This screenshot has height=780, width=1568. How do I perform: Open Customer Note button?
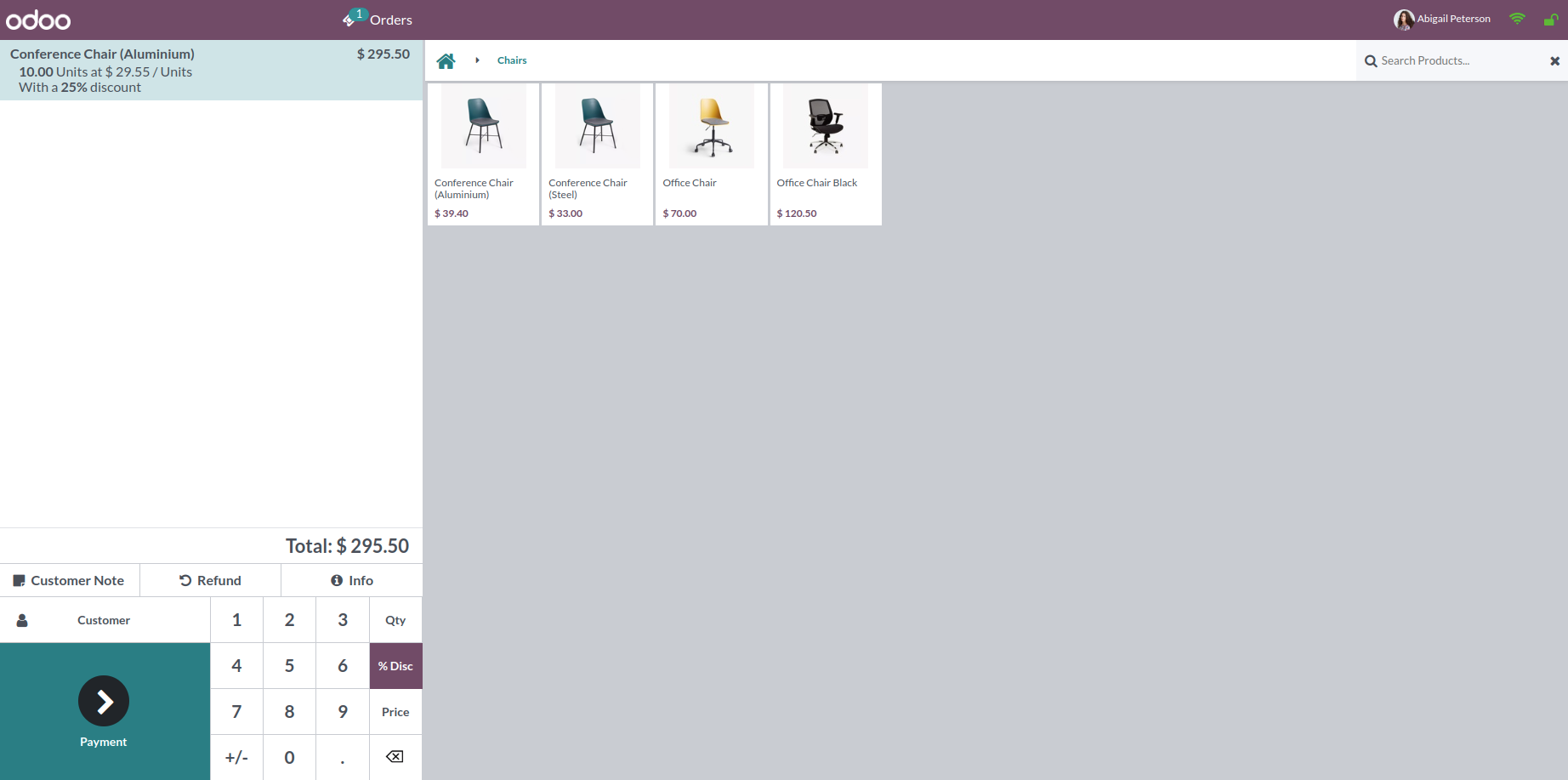pos(70,580)
